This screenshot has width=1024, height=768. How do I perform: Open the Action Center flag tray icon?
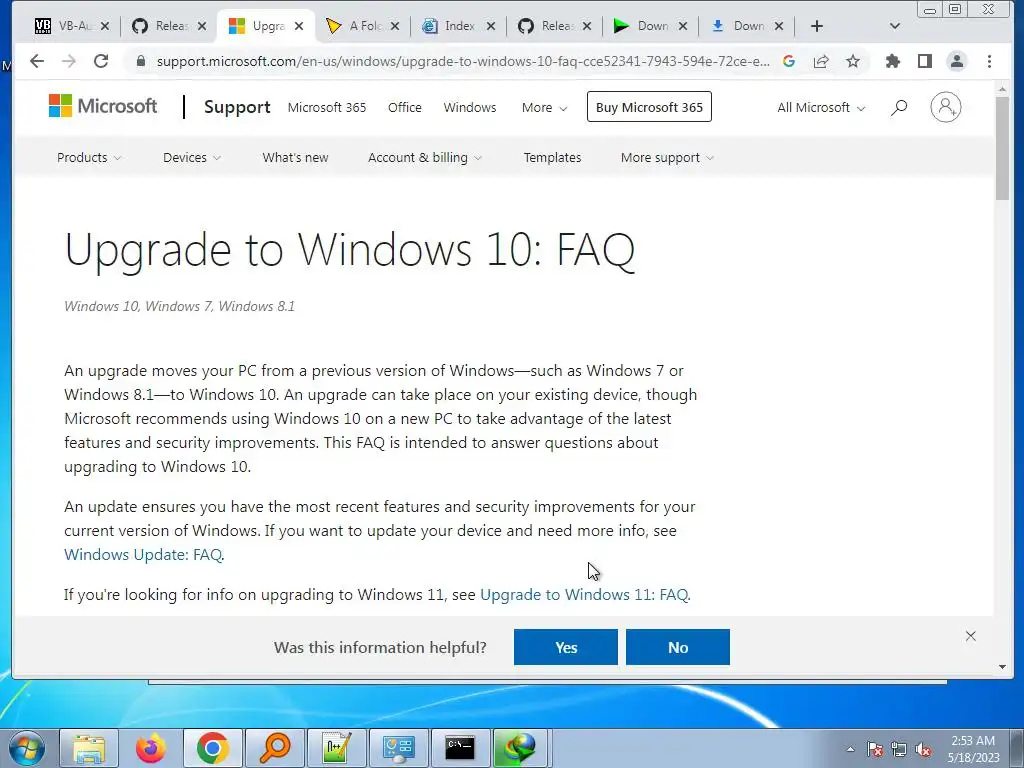click(x=874, y=750)
